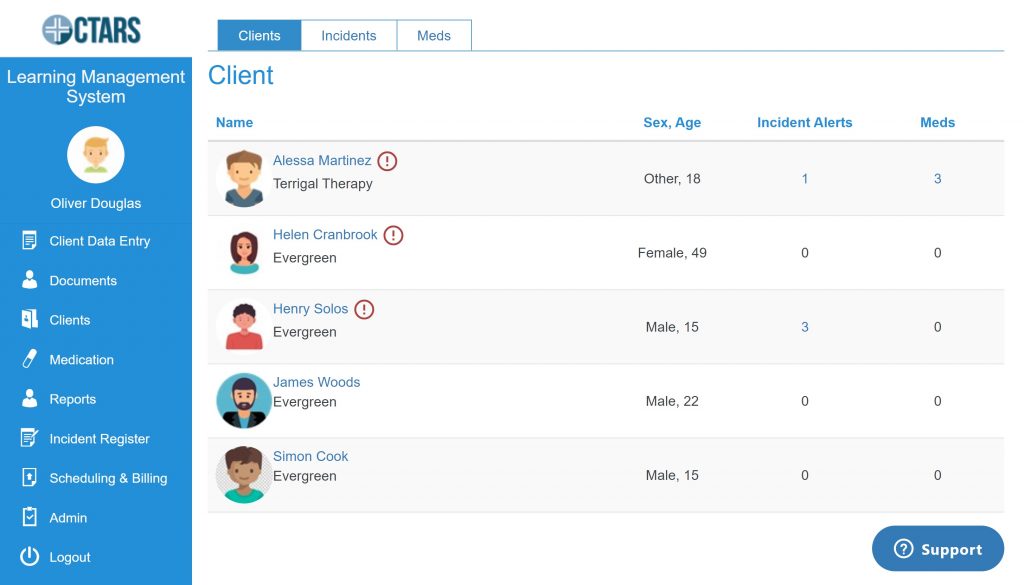Click the Logout power icon

click(29, 557)
